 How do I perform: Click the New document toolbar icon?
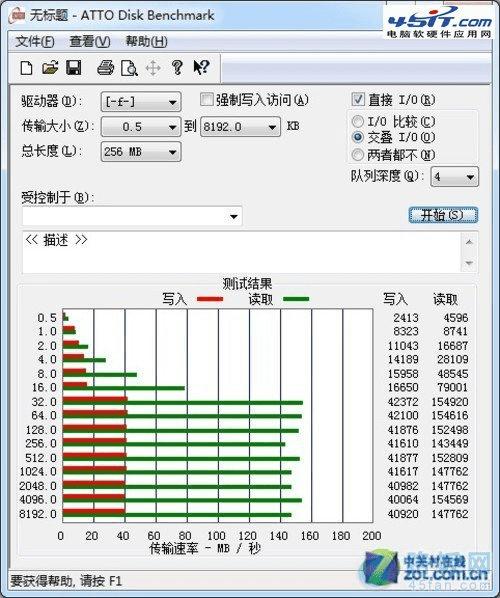coord(26,69)
